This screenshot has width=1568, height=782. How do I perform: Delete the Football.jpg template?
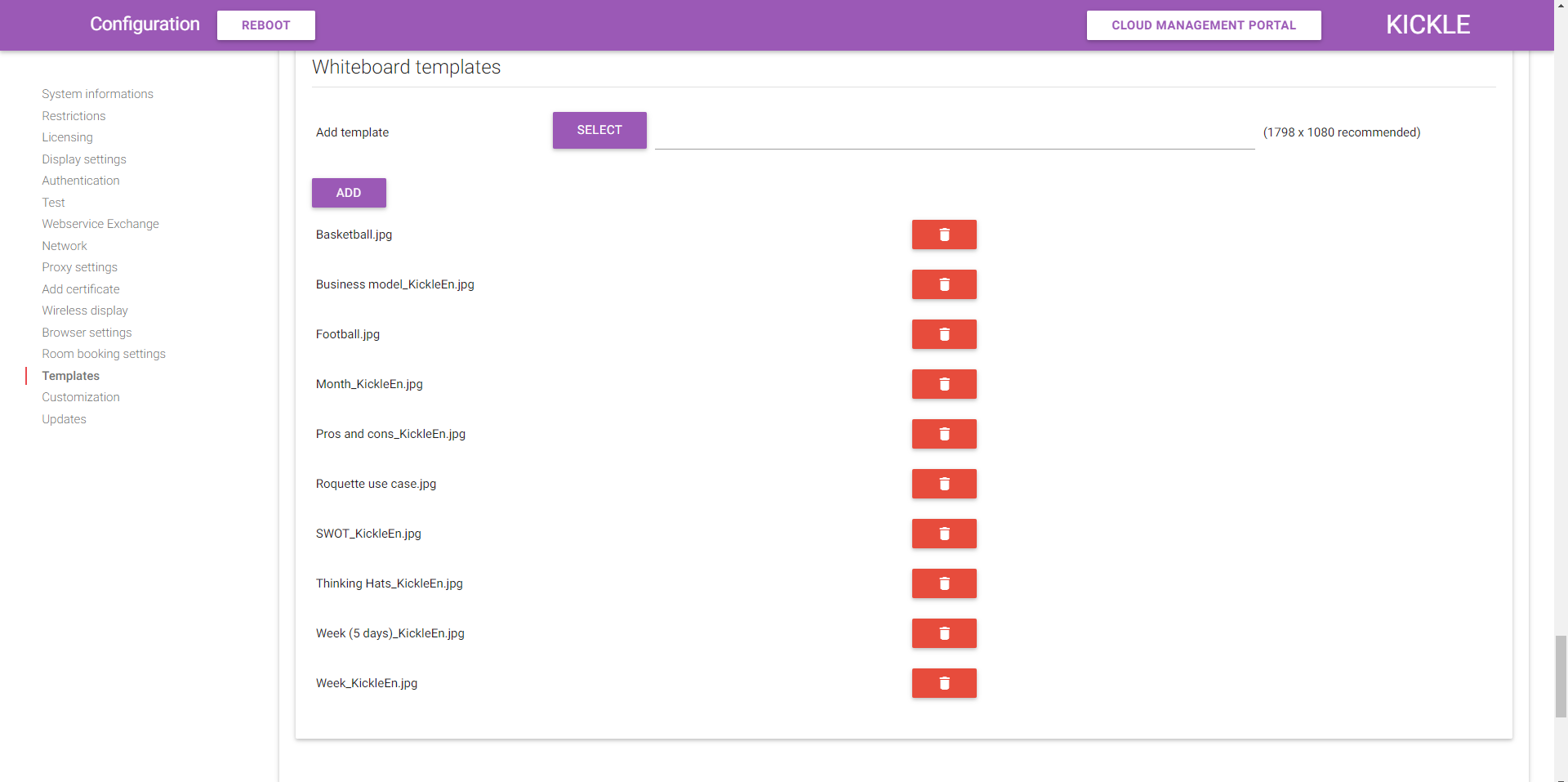[x=943, y=334]
